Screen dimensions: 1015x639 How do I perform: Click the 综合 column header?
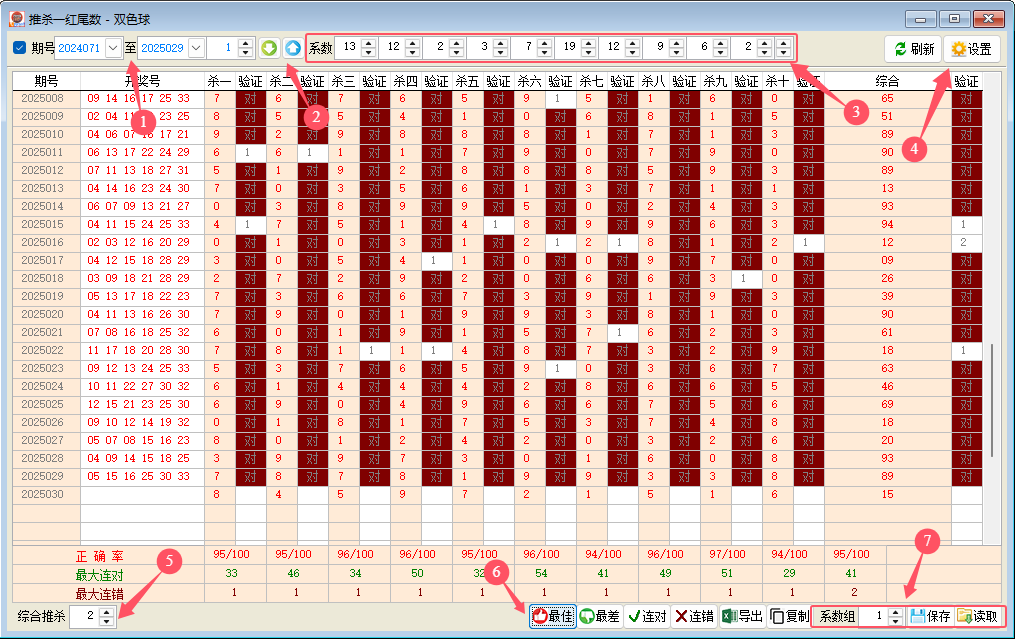[x=886, y=81]
